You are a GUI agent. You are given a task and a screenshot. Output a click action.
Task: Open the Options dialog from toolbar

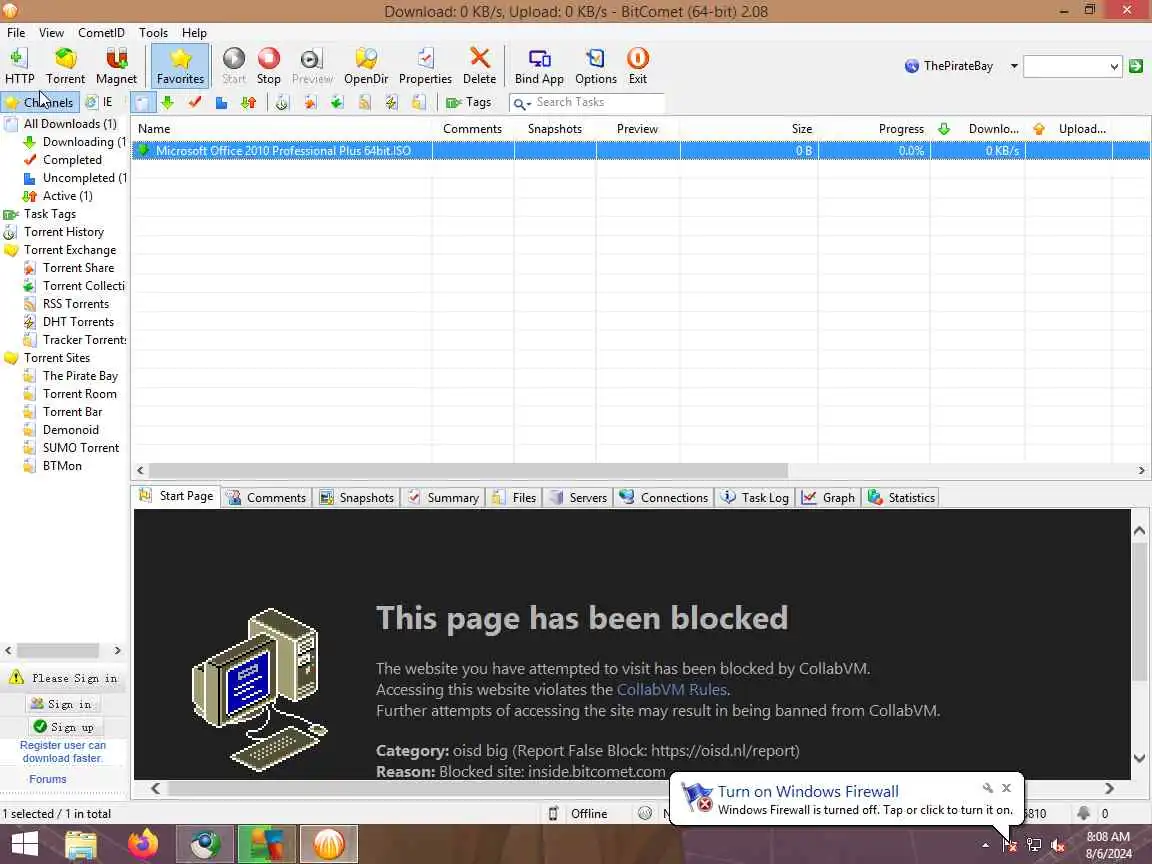coord(596,66)
